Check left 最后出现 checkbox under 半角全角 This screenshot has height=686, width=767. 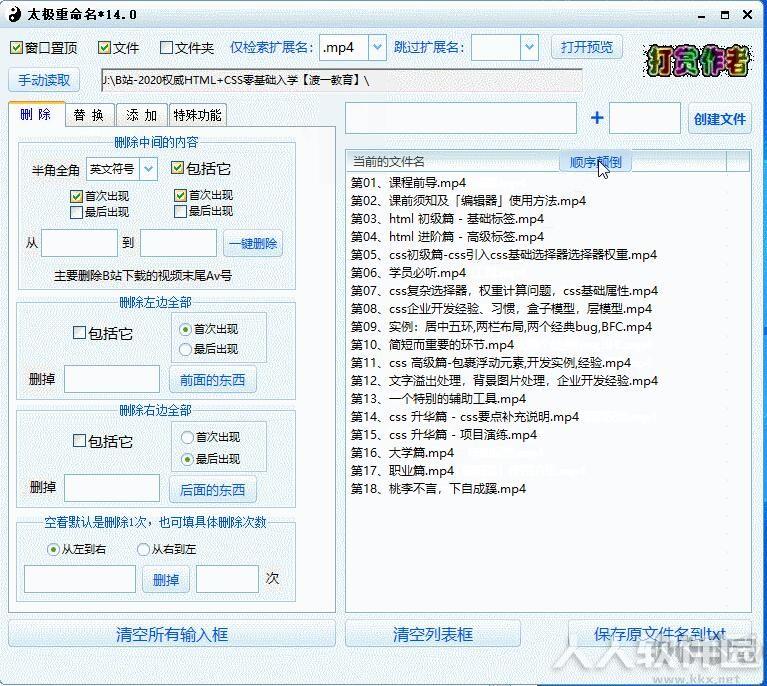pos(76,212)
